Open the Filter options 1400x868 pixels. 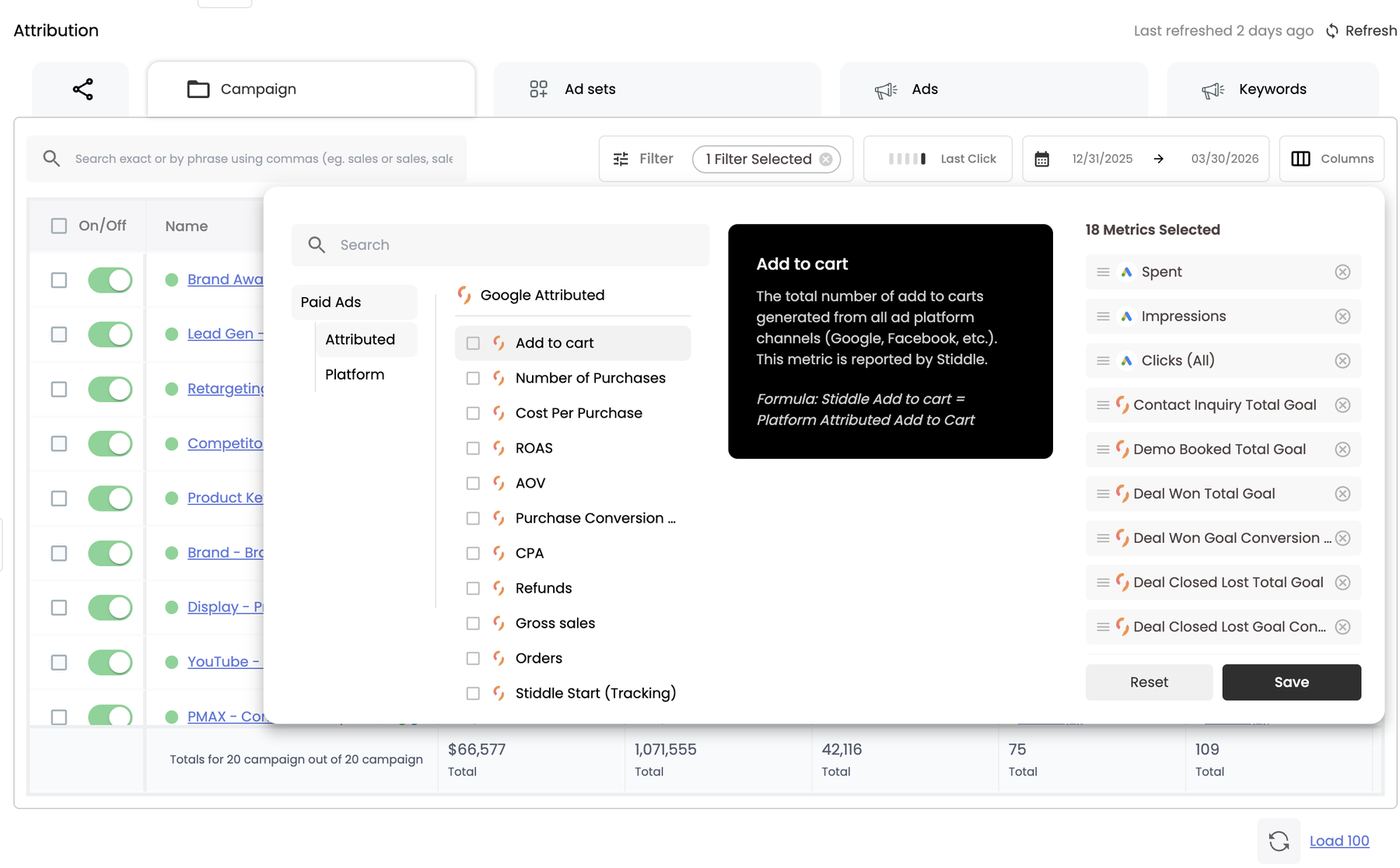pos(643,159)
